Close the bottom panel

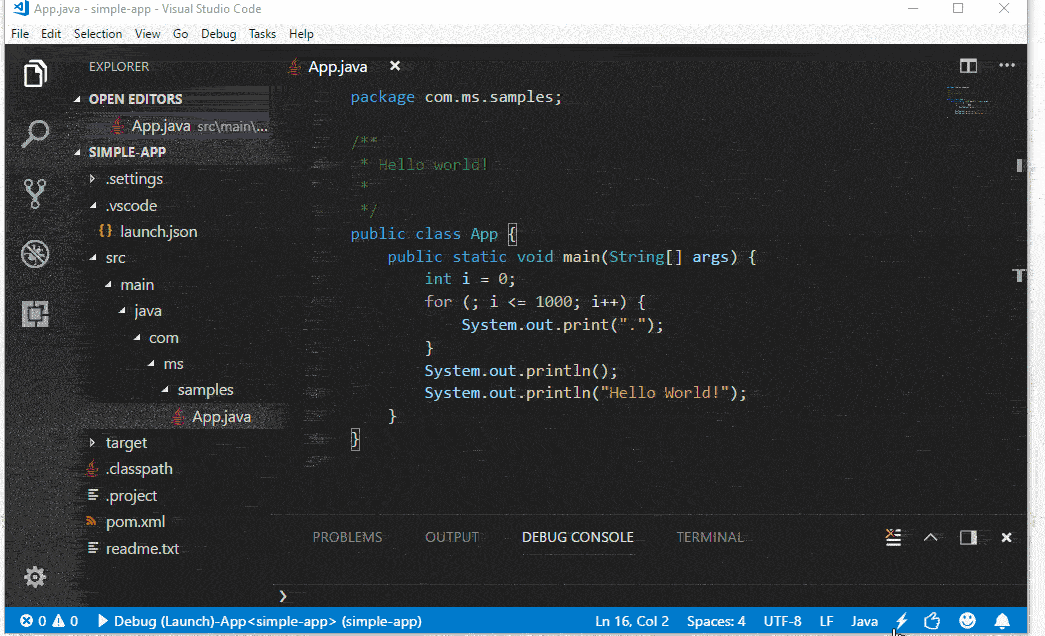[x=1006, y=537]
